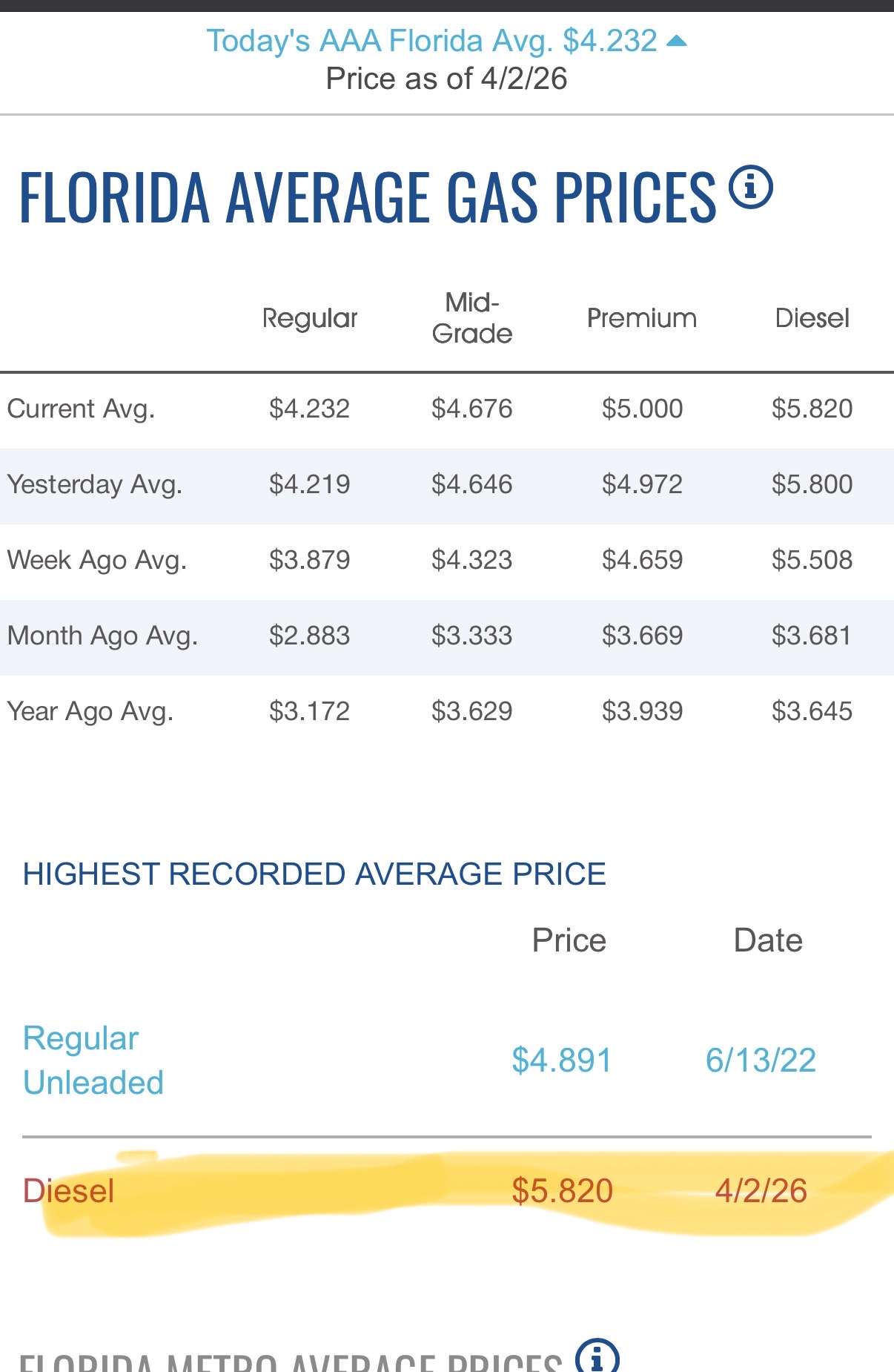Select the highlighted 4/2/26 record date
This screenshot has height=1372, width=894.
[761, 1191]
